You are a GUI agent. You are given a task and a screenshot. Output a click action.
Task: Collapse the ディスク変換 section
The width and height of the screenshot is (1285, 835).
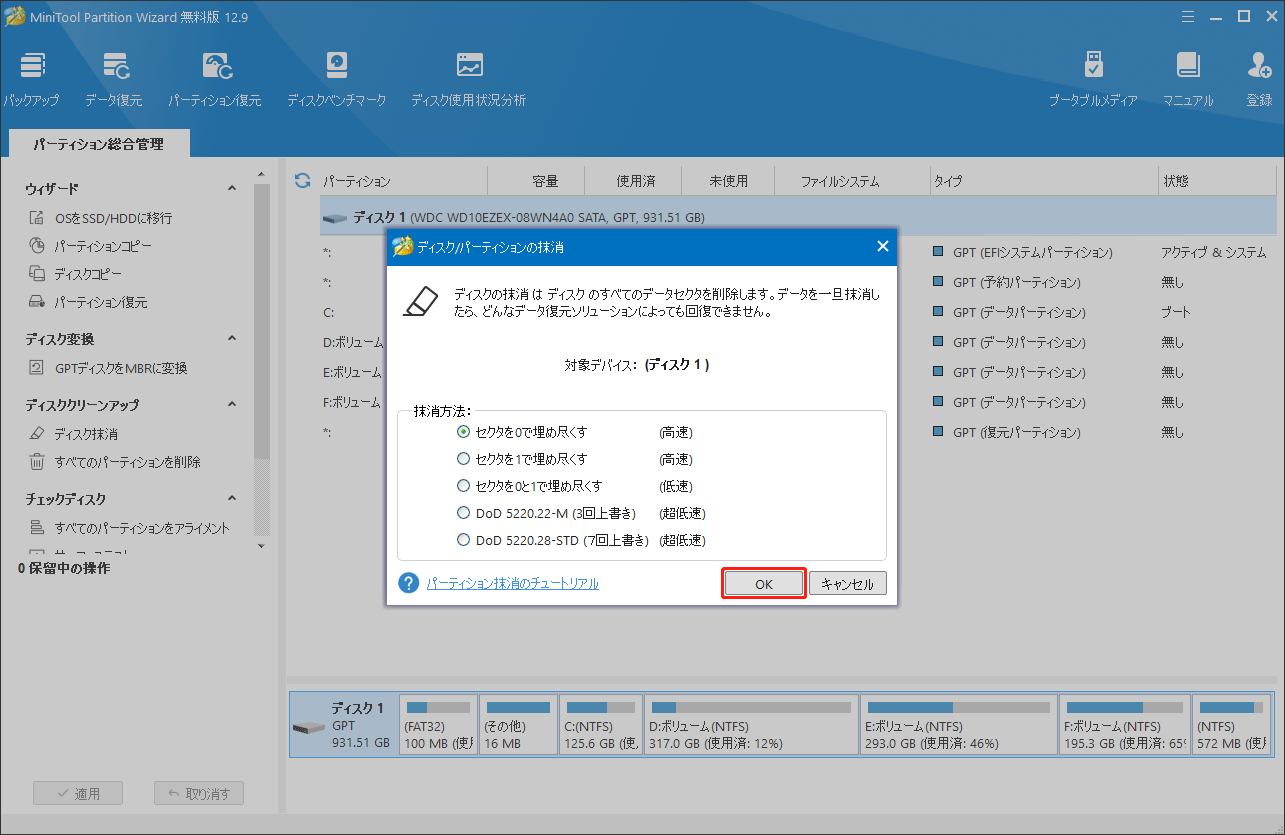[x=232, y=339]
